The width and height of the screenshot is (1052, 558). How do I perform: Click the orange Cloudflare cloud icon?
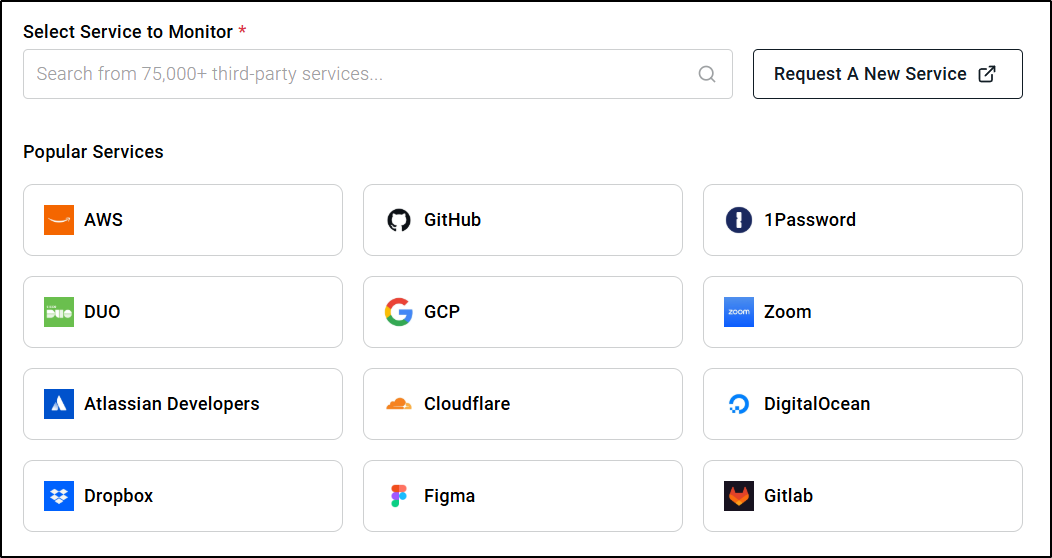coord(399,404)
